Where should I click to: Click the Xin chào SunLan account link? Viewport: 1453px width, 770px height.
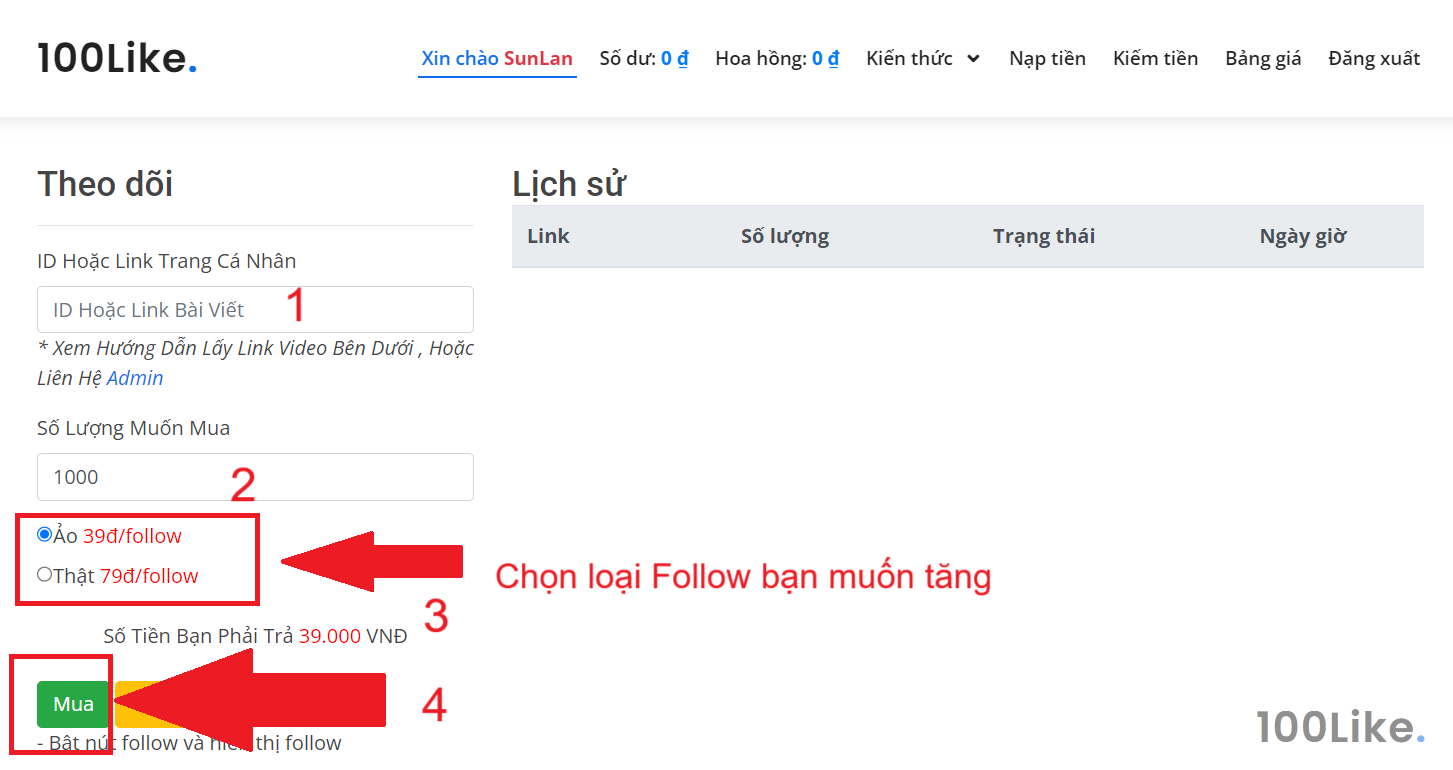click(x=497, y=58)
